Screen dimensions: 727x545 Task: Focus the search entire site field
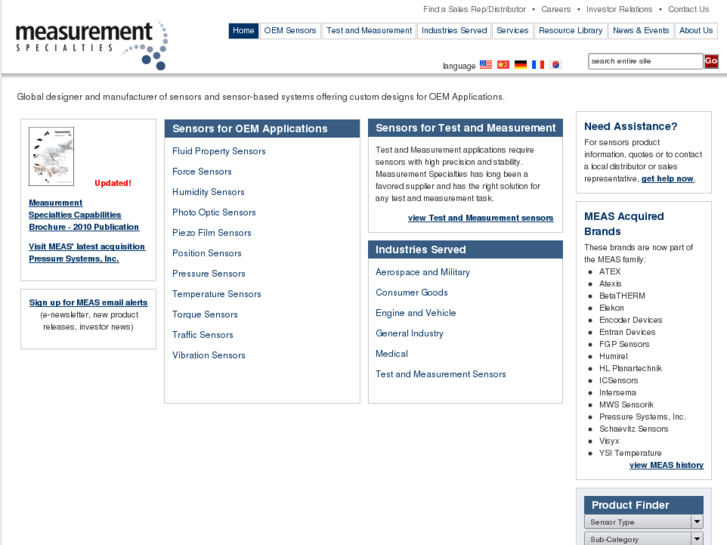pyautogui.click(x=645, y=61)
